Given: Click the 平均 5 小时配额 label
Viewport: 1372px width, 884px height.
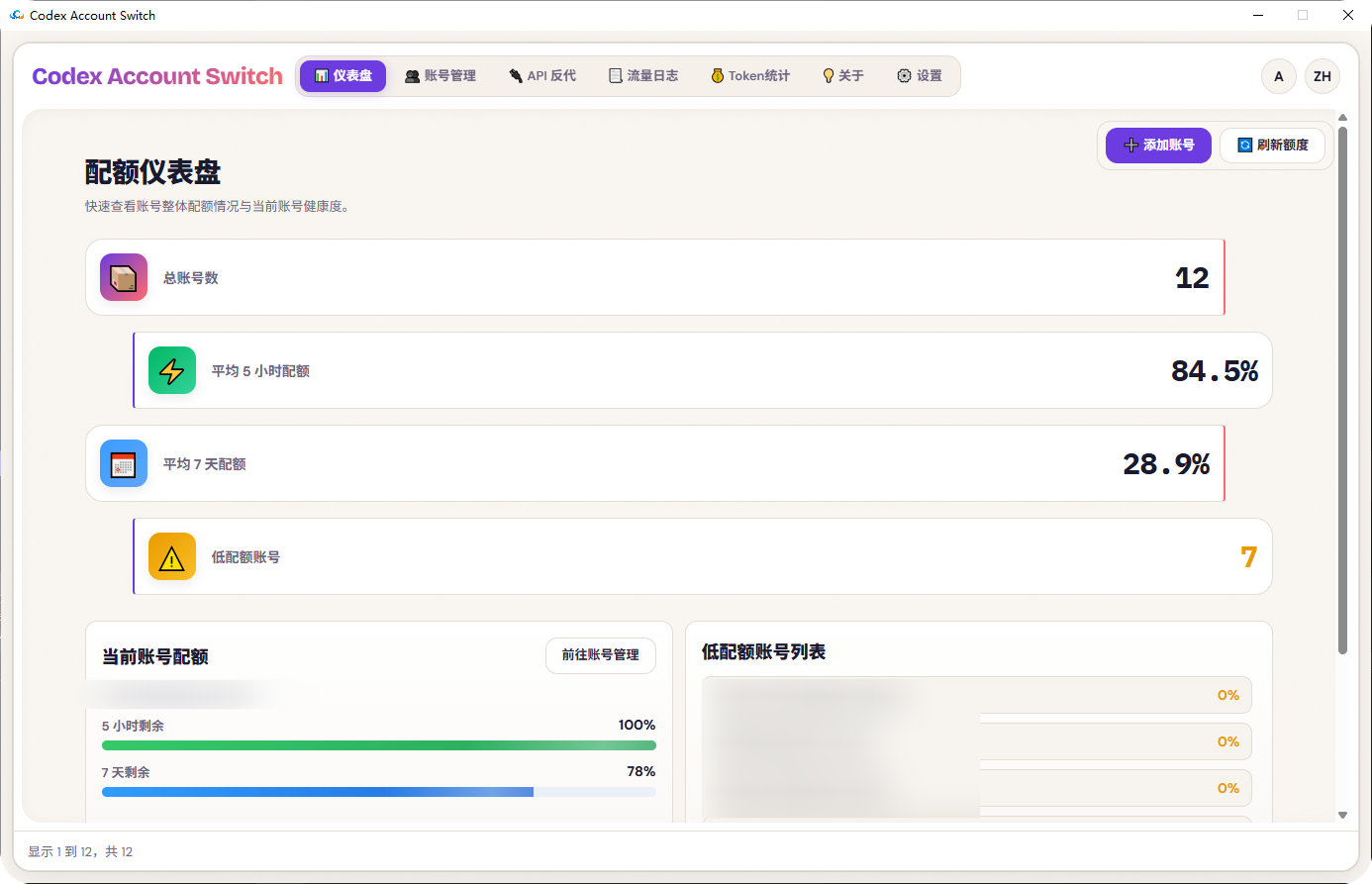Looking at the screenshot, I should point(260,371).
